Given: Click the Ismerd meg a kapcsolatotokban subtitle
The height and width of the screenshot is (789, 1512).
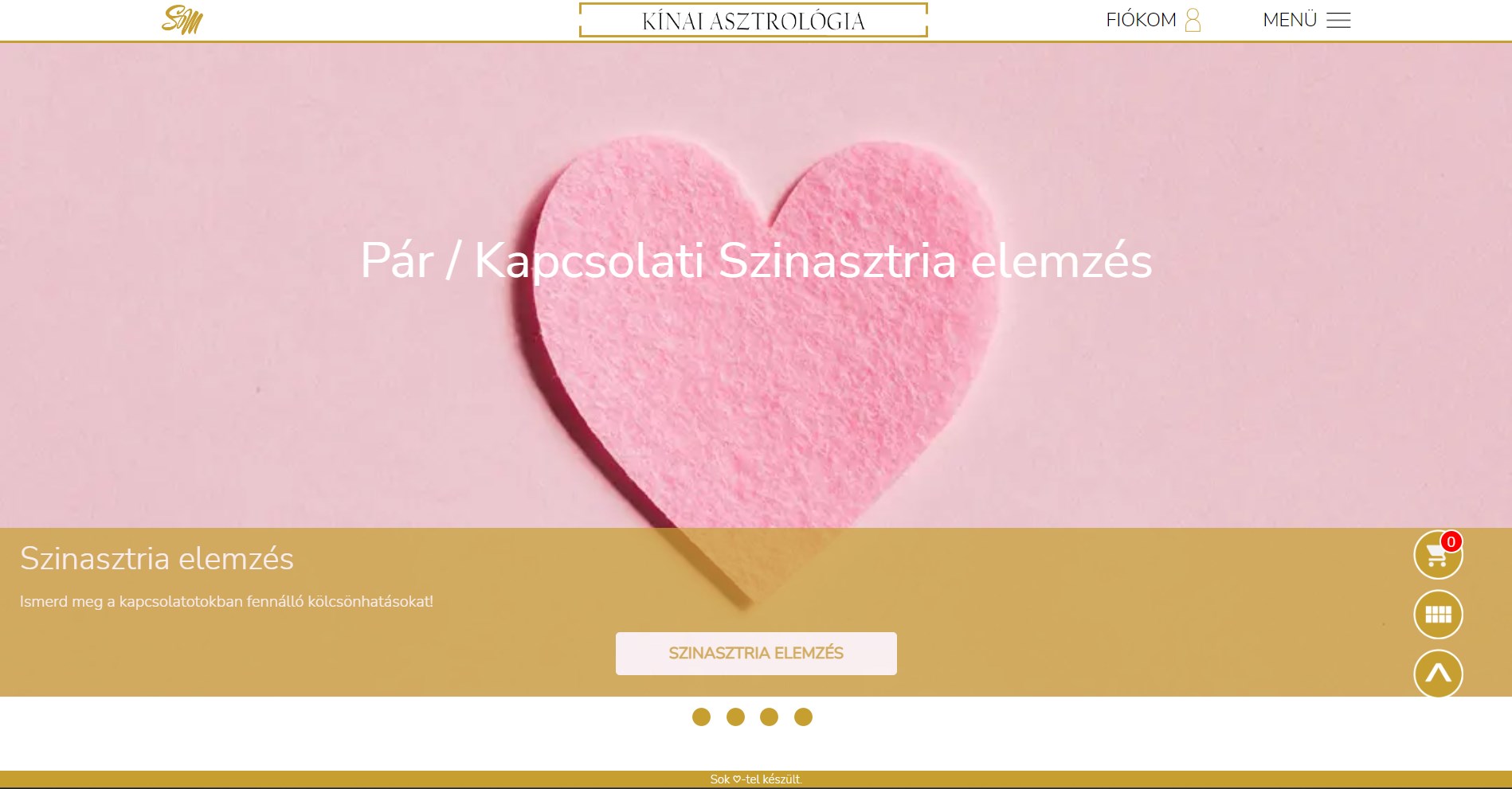Looking at the screenshot, I should point(226,601).
